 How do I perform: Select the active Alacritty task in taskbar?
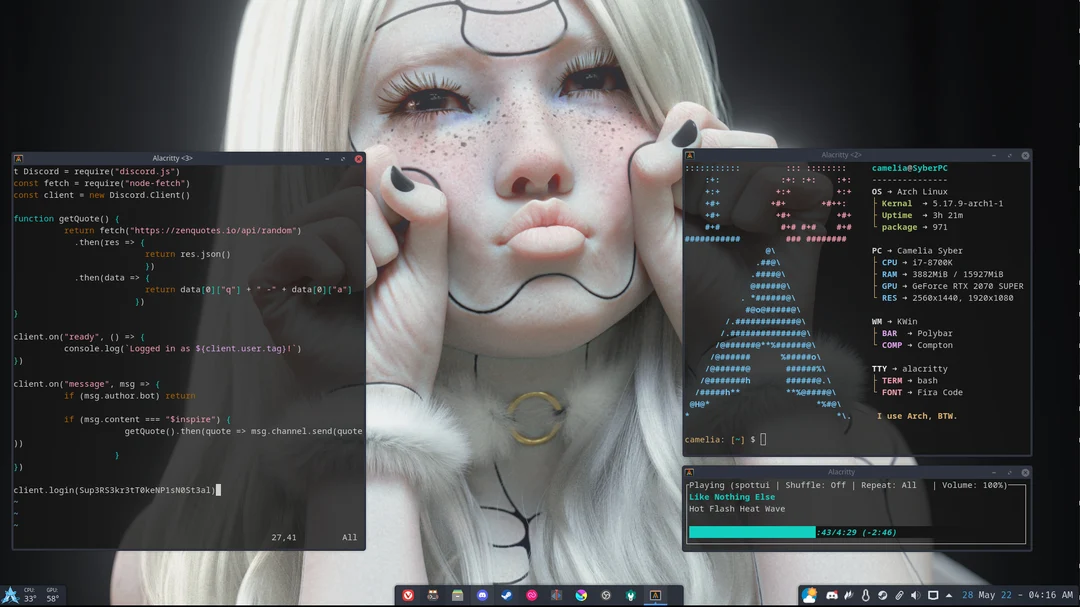(655, 595)
